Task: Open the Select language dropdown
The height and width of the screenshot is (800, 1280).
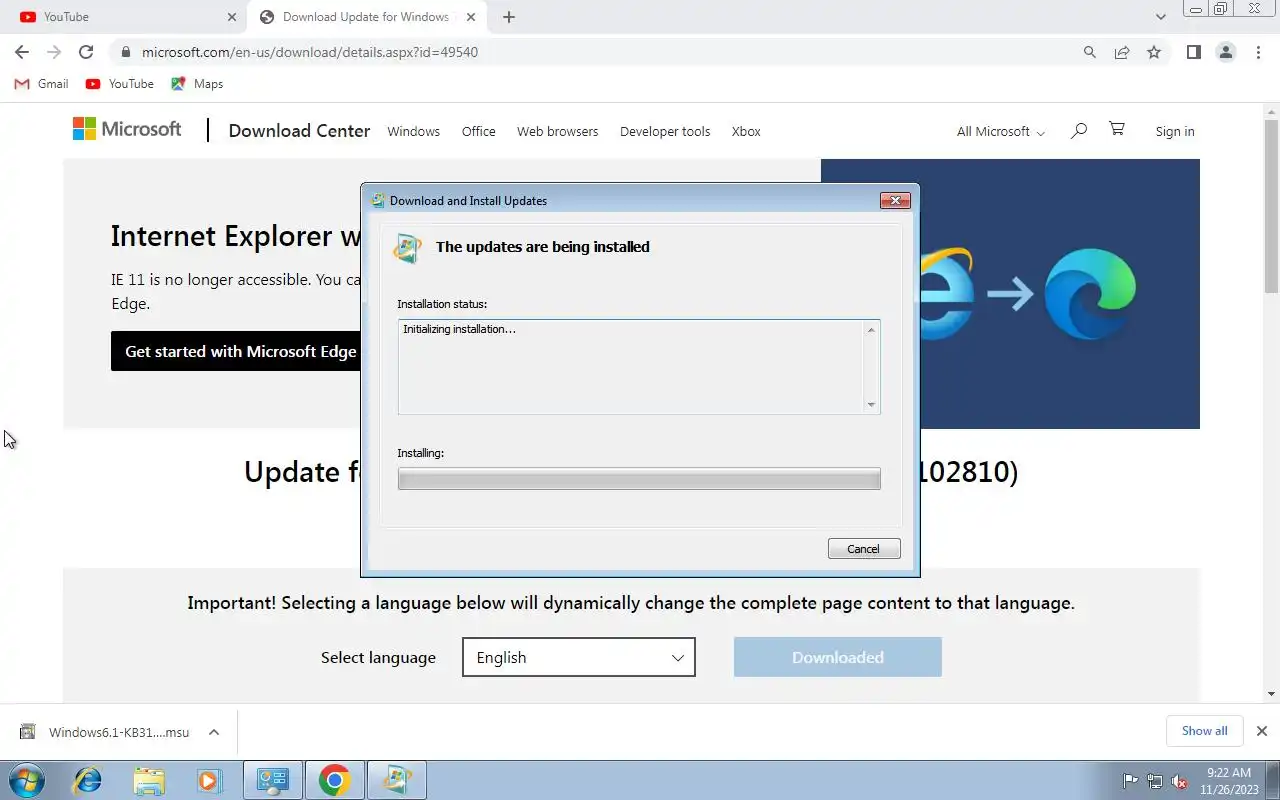Action: click(579, 657)
